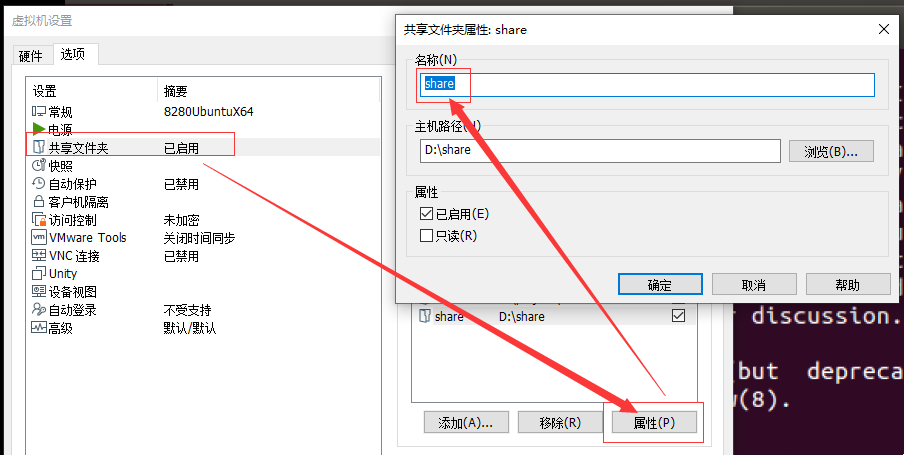
Task: Select the 自动保护 settings row
Action: click(x=205, y=184)
